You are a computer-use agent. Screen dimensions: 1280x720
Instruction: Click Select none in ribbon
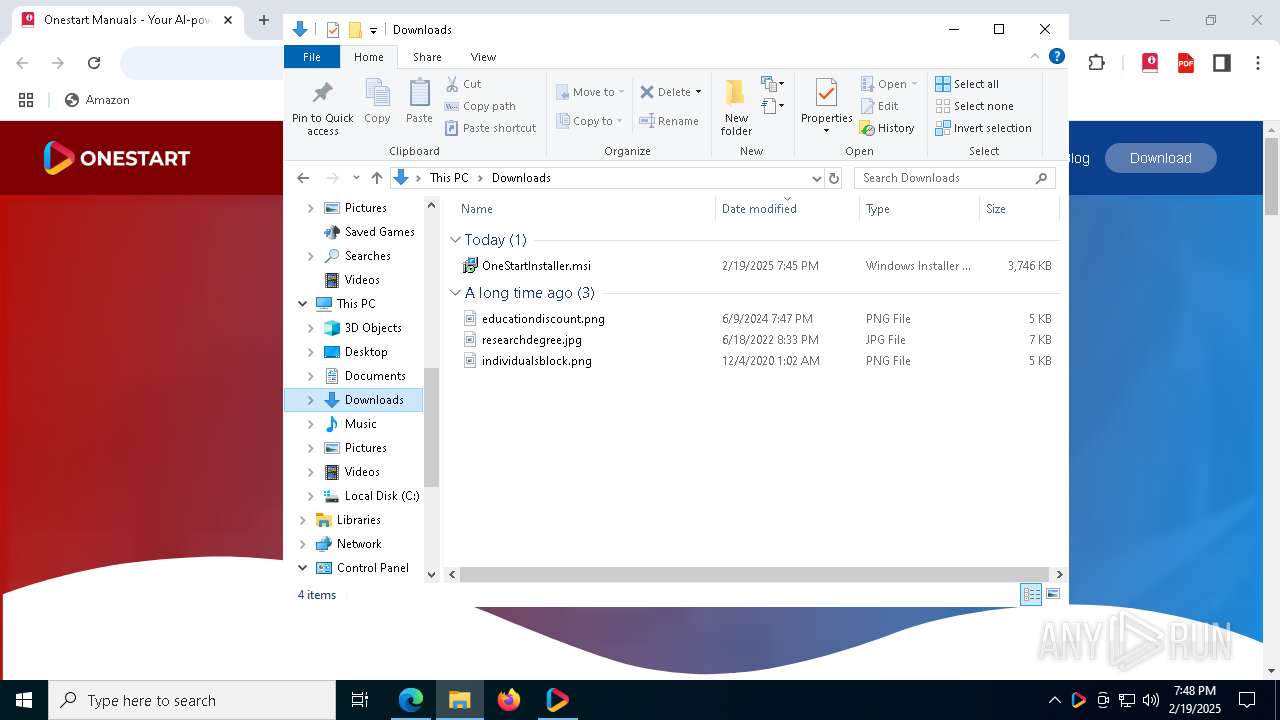974,106
